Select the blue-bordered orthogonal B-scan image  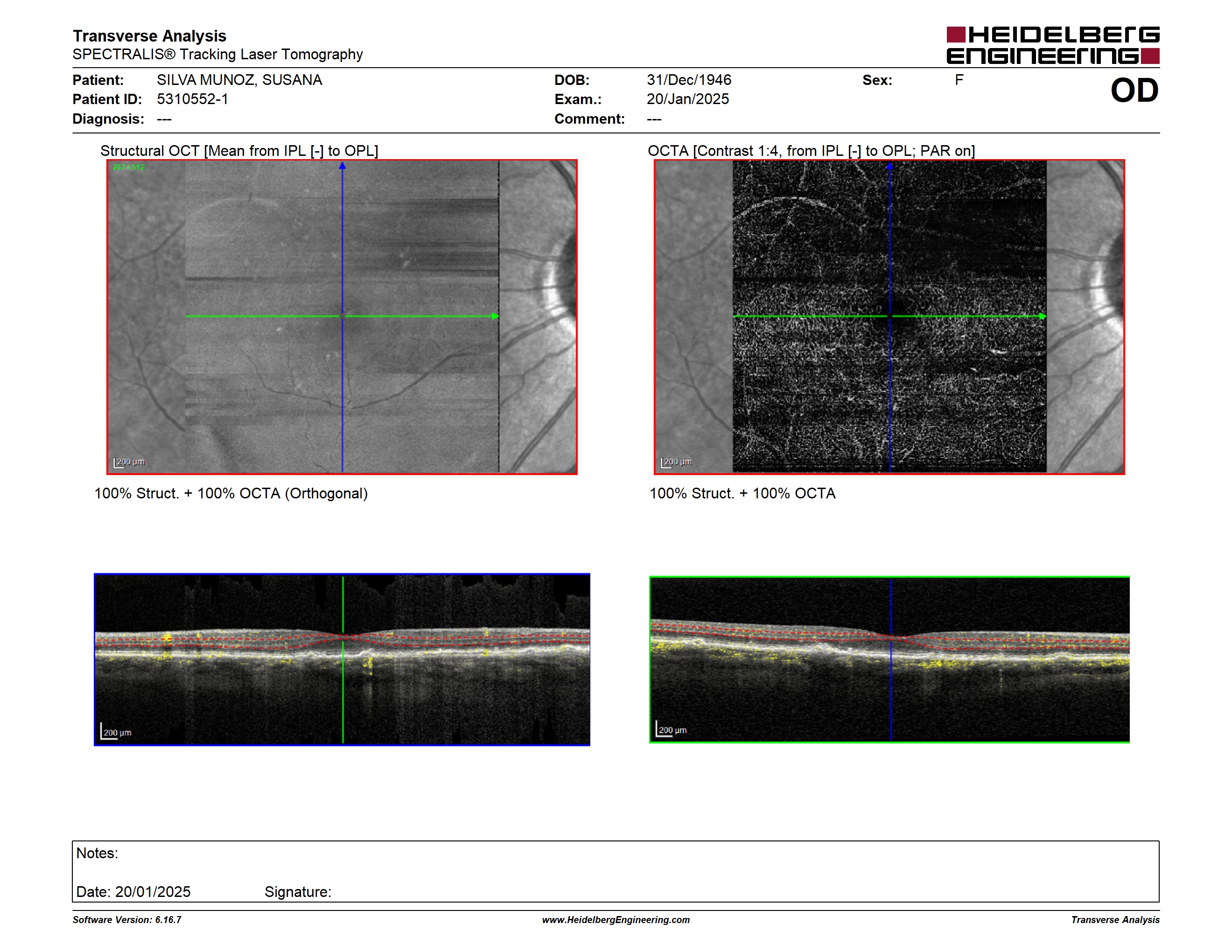[342, 659]
